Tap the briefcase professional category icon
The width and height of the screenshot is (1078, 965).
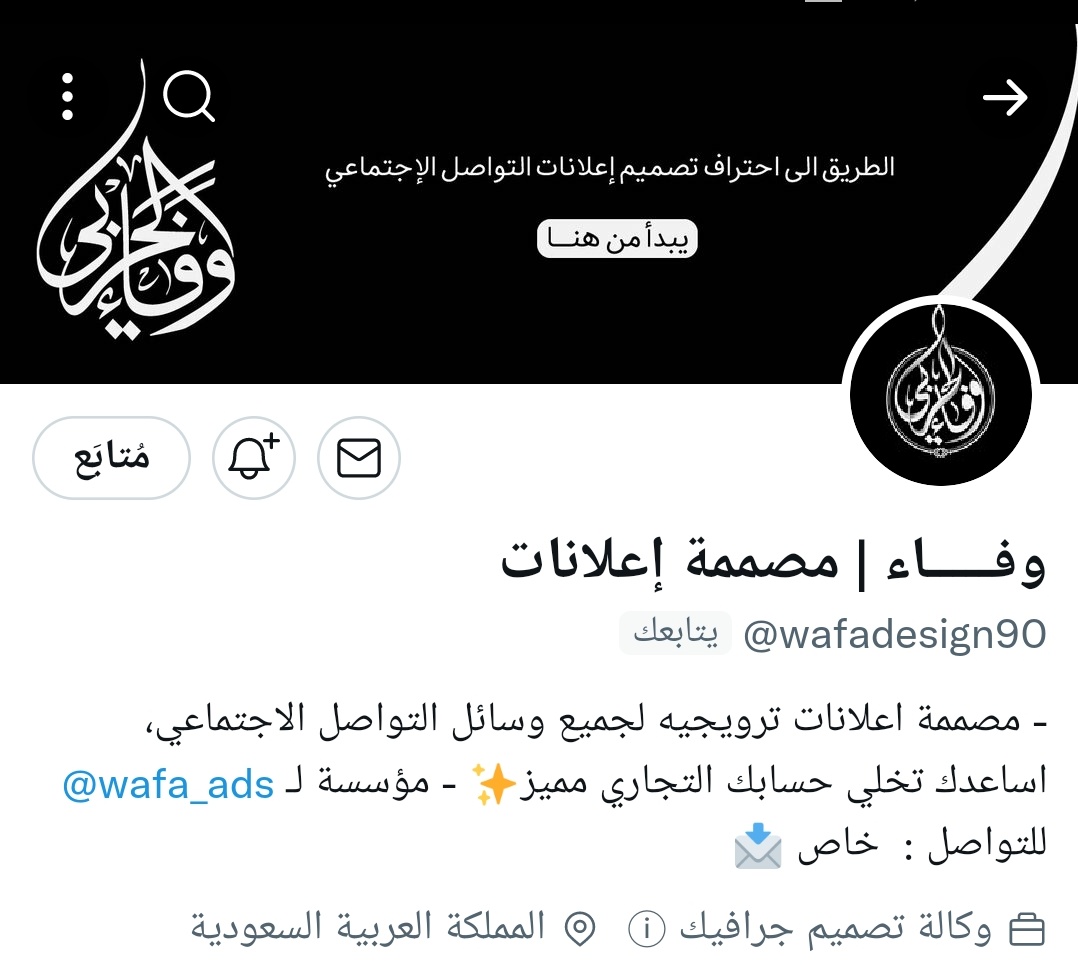[1026, 930]
